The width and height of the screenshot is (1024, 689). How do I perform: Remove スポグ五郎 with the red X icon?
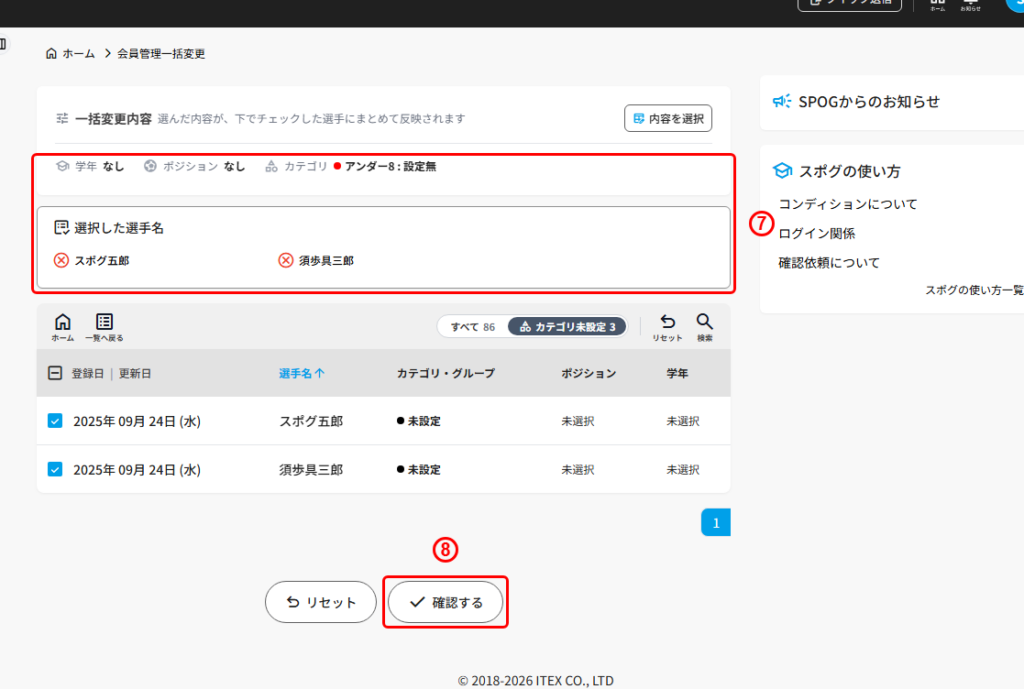click(x=61, y=261)
